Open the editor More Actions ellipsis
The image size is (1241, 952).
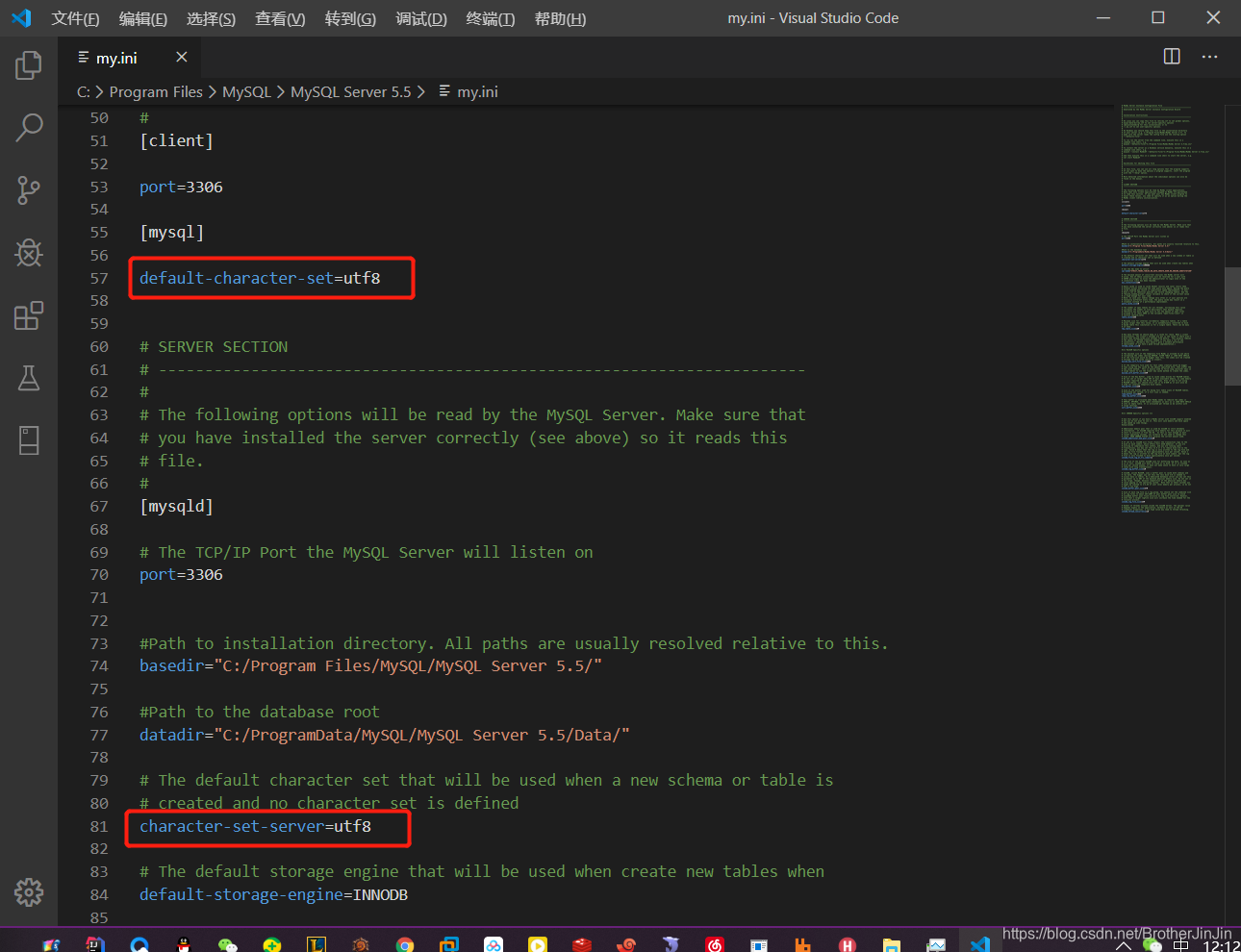(x=1209, y=57)
